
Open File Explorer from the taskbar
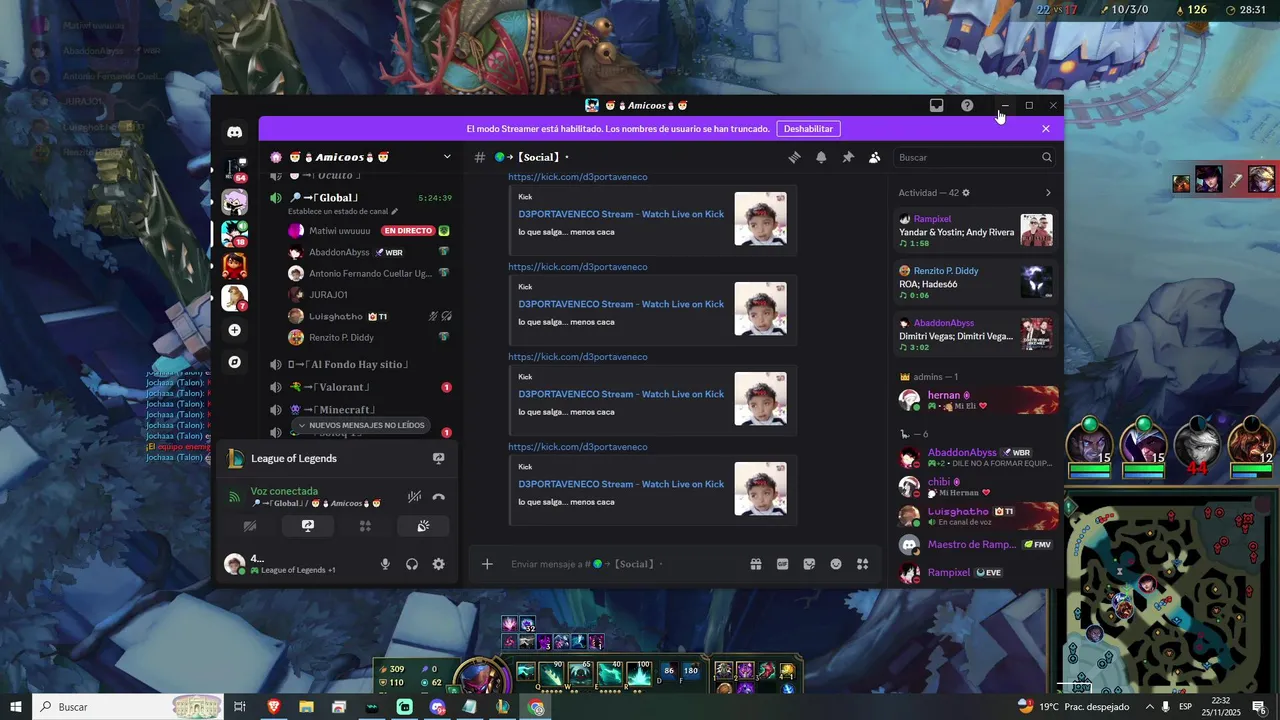(x=306, y=707)
